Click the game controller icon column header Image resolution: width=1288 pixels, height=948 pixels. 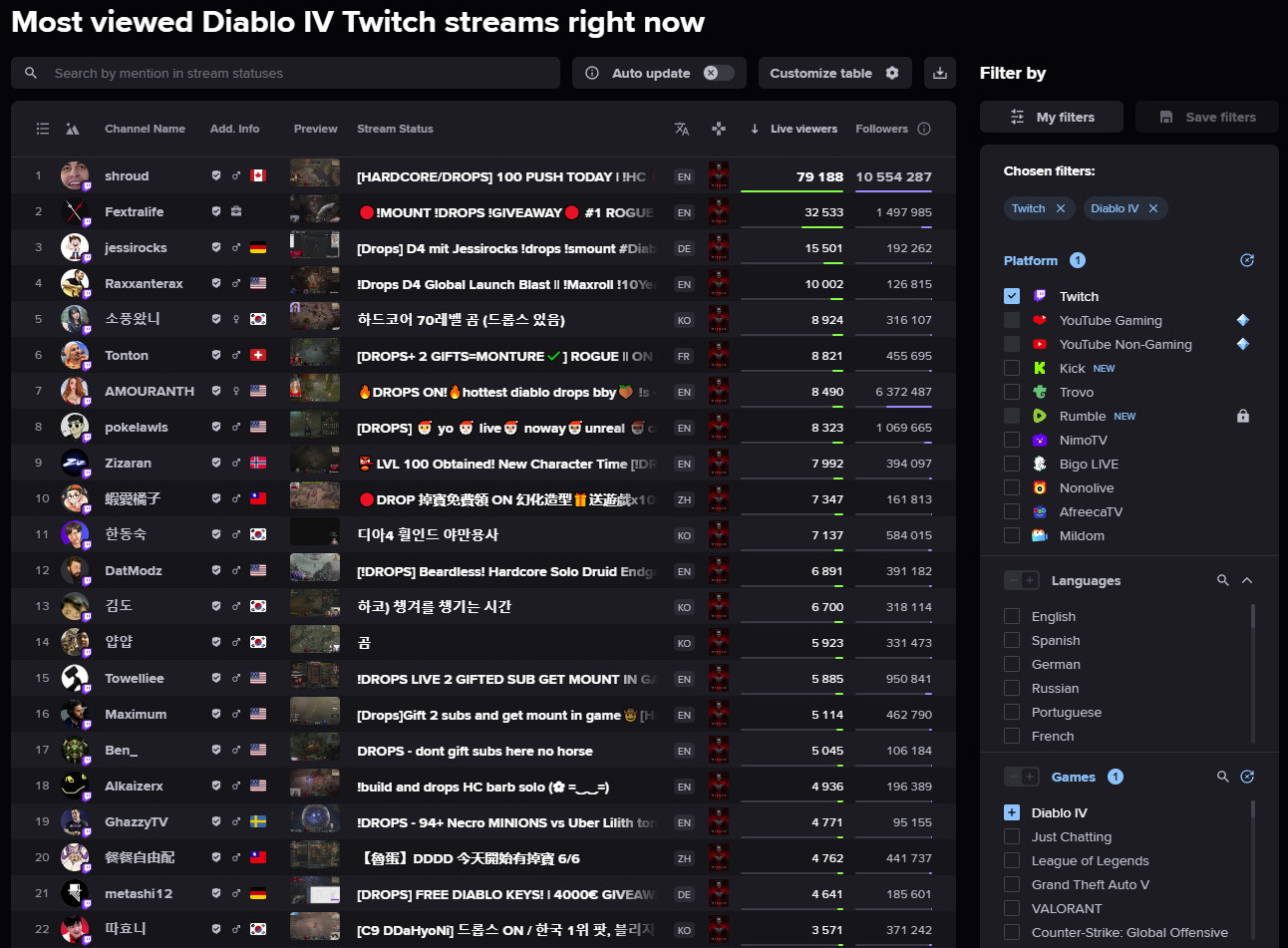[x=718, y=129]
